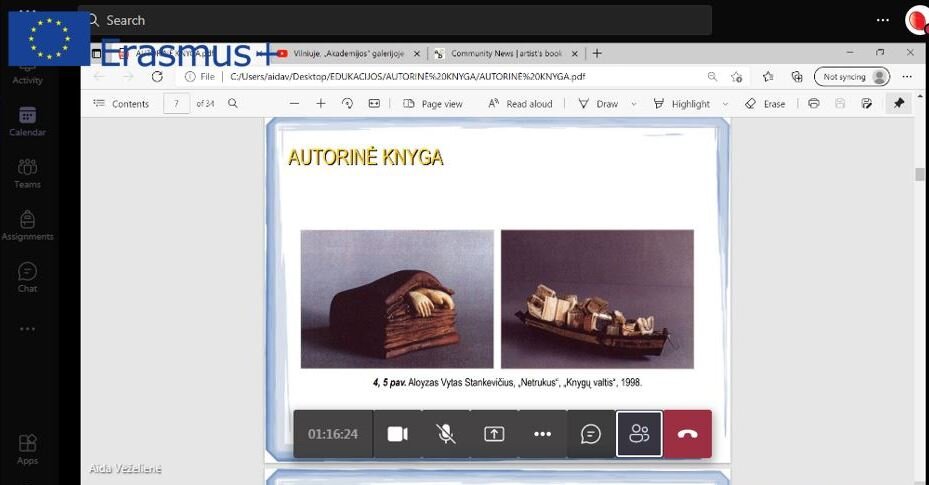
Task: Click the address bar with PDF path
Action: tap(406, 76)
